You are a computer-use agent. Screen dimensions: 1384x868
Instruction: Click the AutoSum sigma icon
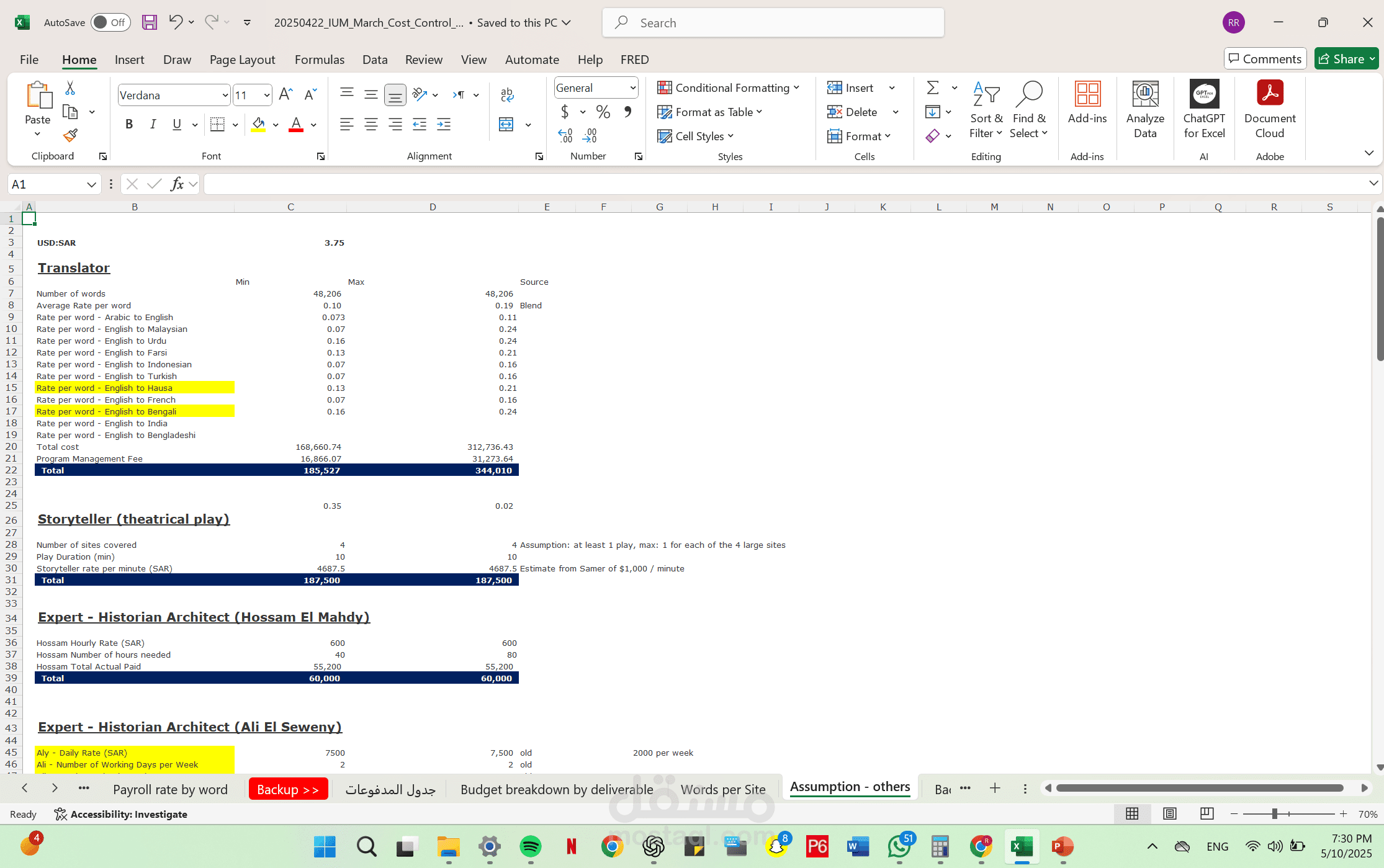click(933, 87)
